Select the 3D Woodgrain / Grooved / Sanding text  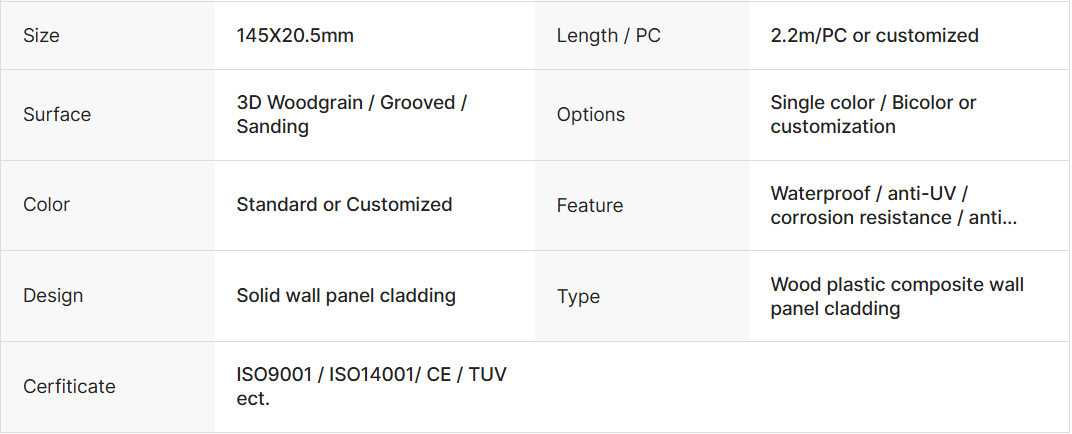click(351, 115)
